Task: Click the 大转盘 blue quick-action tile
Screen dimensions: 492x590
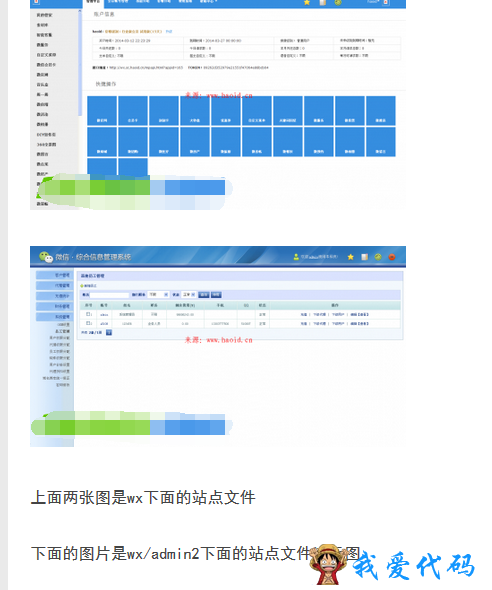Action: (195, 110)
